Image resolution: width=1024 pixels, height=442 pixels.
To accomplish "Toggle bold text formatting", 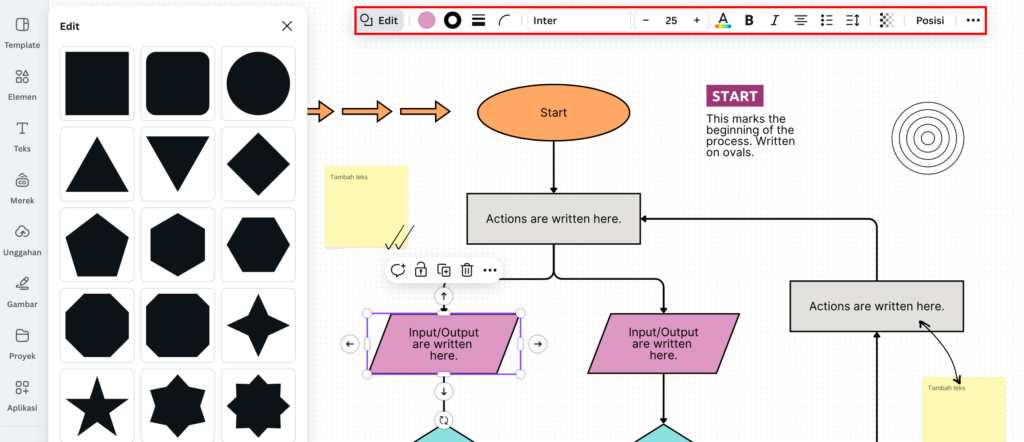I will click(749, 20).
